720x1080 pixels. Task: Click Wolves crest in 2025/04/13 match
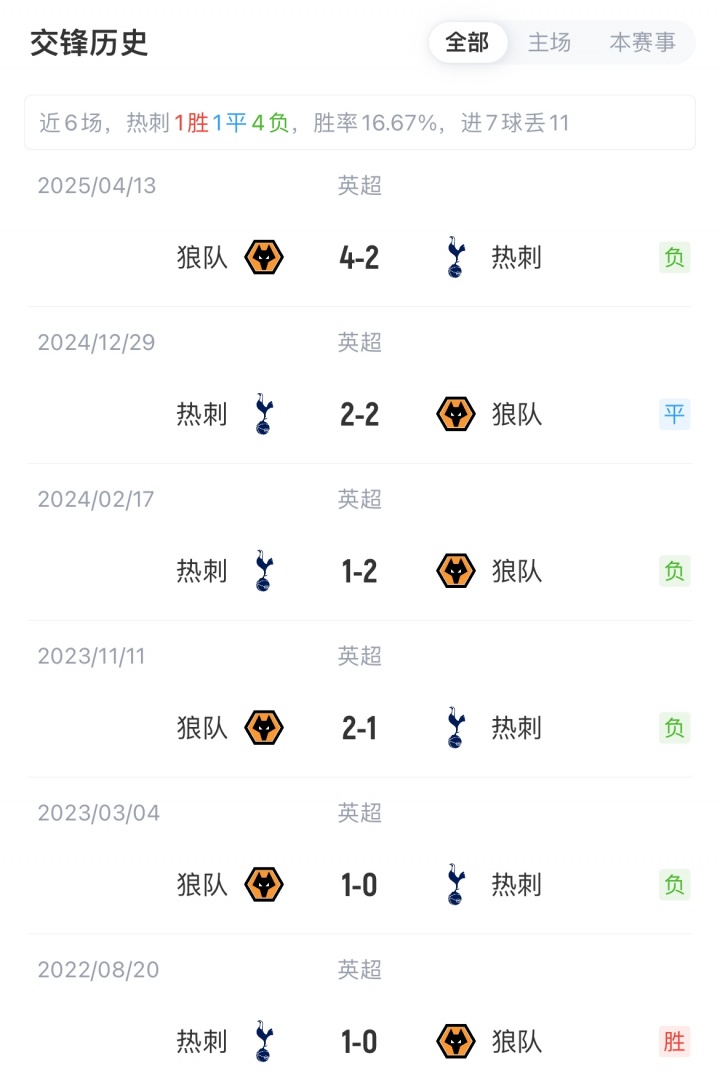pos(264,258)
